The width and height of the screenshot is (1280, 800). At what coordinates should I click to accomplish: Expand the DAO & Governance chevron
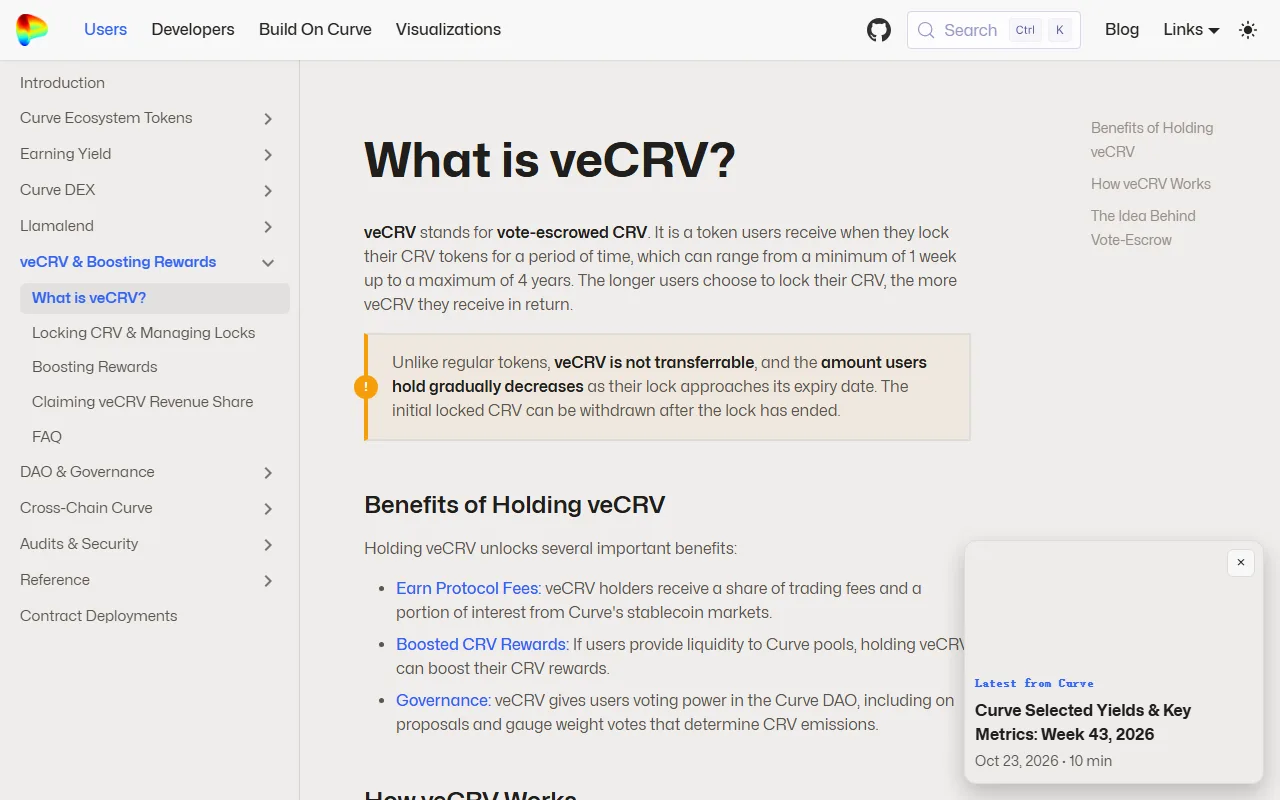pyautogui.click(x=268, y=473)
